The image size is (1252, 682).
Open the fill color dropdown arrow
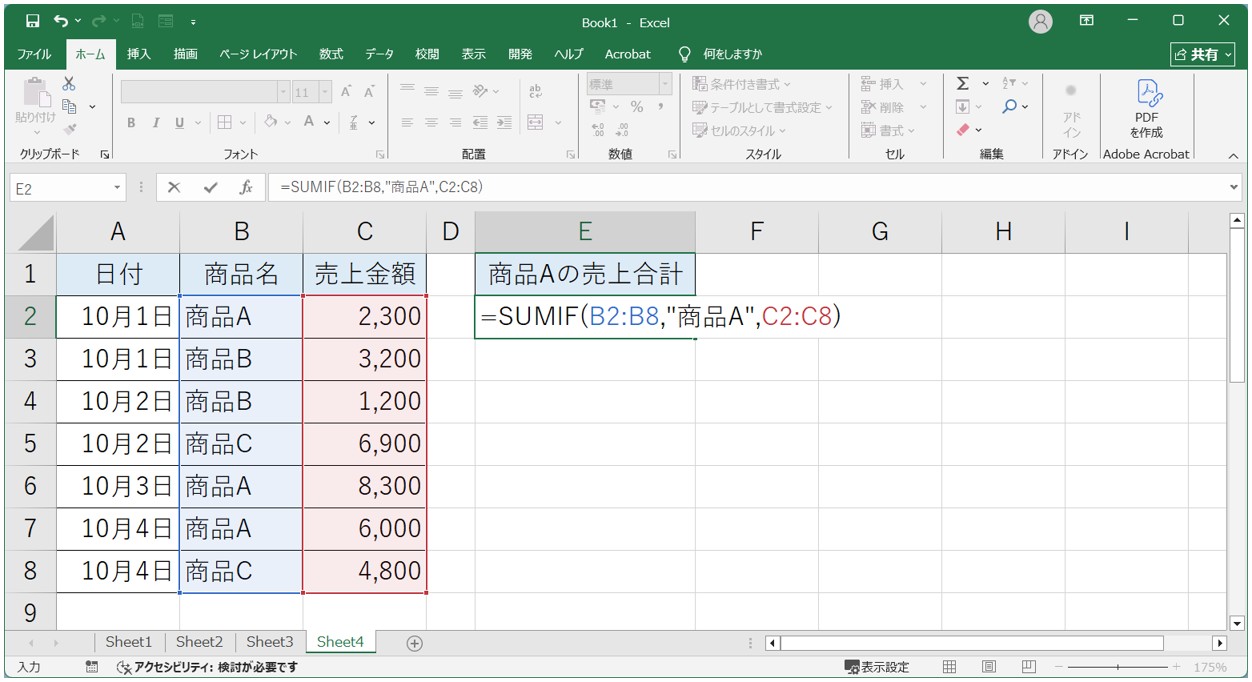(x=285, y=122)
